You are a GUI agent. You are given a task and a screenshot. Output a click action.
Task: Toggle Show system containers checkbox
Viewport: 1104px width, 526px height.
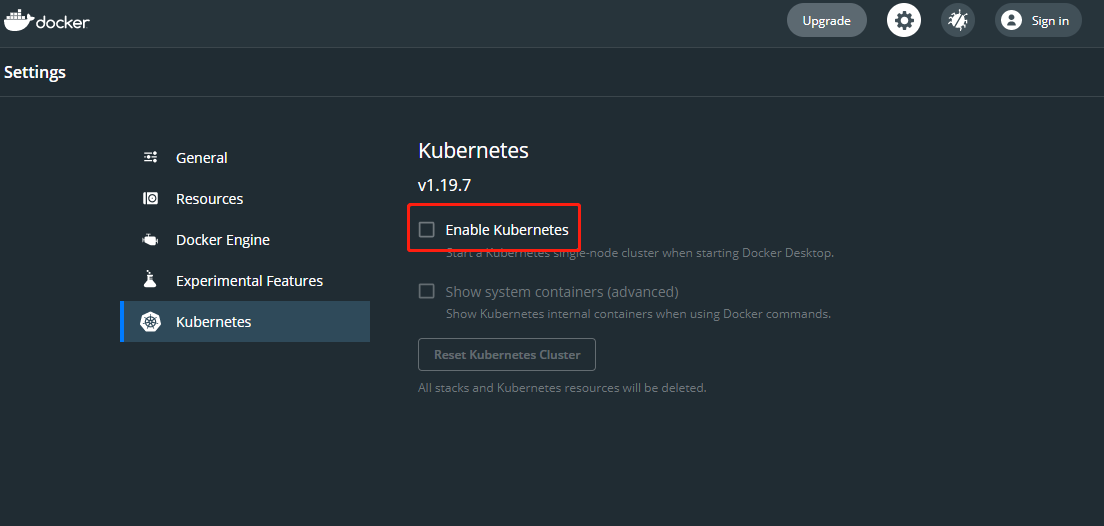coord(427,291)
